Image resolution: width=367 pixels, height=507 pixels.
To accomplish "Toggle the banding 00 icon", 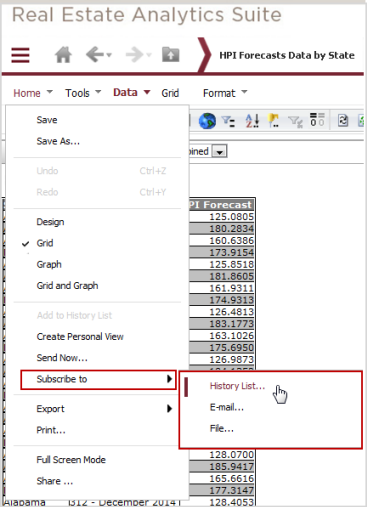I will [317, 120].
